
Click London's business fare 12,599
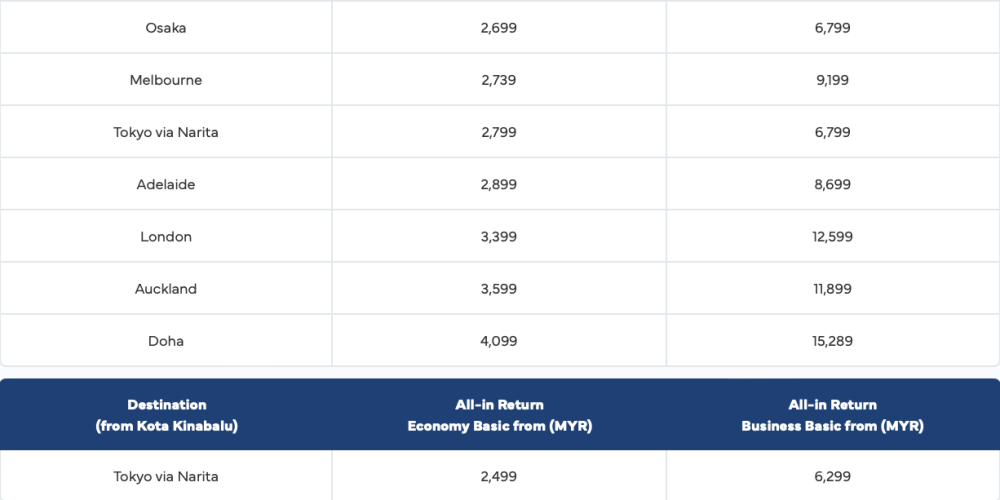[832, 237]
